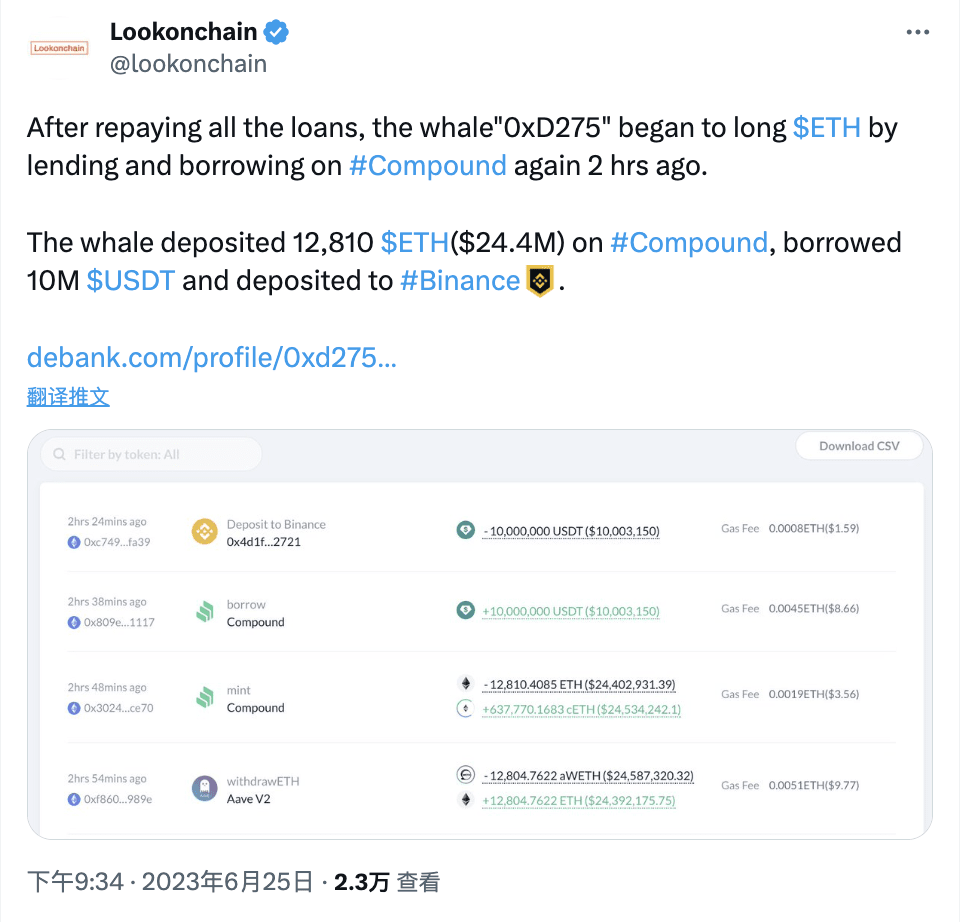The width and height of the screenshot is (964, 922).
Task: Open the tweet options ellipsis menu
Action: pos(917,31)
